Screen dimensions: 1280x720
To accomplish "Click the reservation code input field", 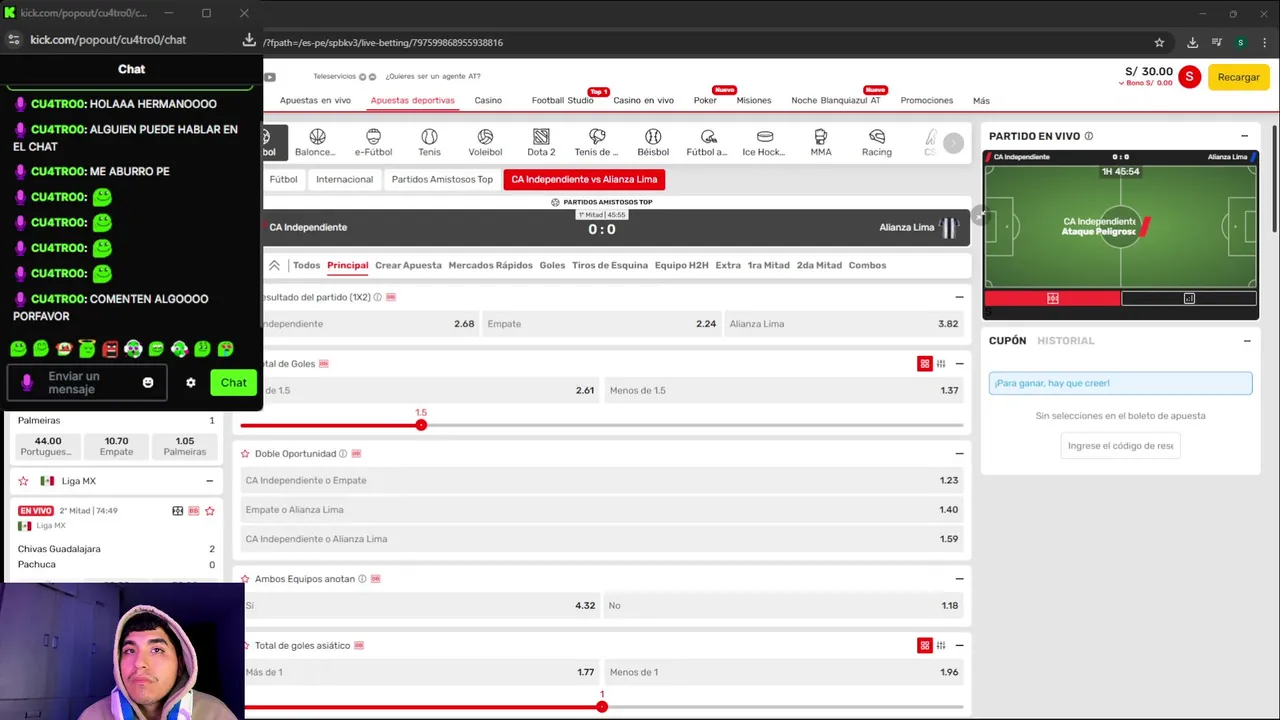I will pos(1120,446).
